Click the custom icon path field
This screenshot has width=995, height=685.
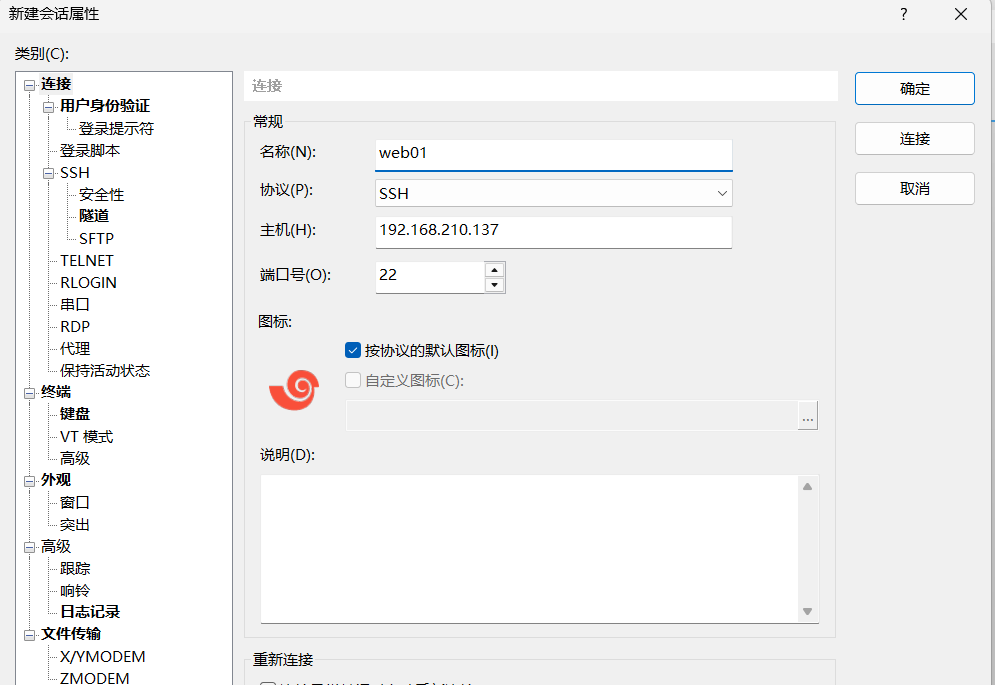[x=571, y=416]
